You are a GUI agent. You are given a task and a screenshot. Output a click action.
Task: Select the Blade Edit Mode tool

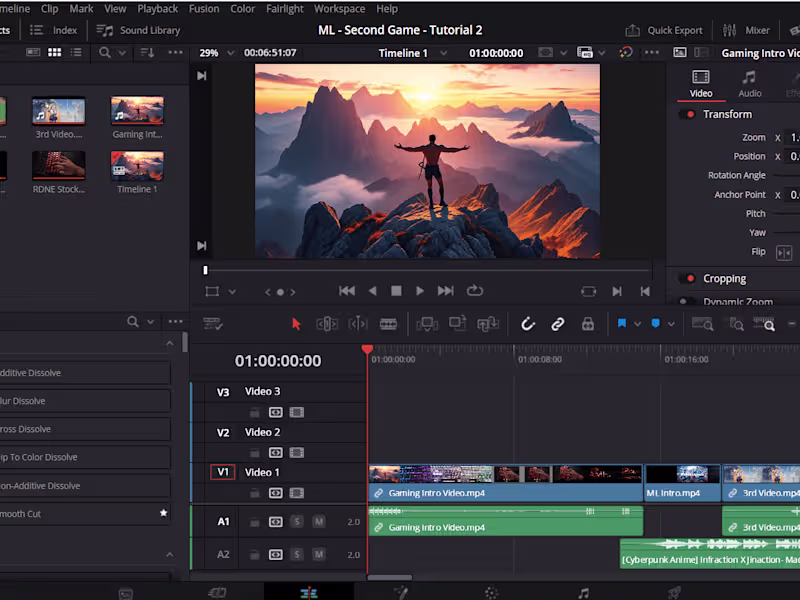(388, 324)
